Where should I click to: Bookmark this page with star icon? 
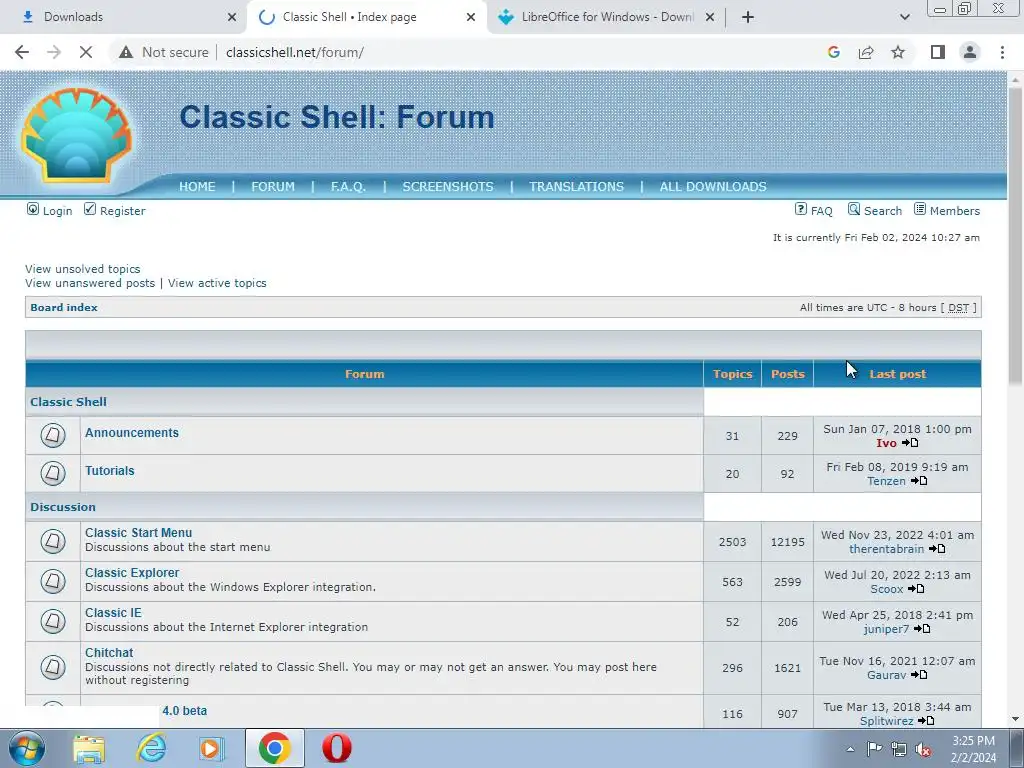tap(898, 52)
